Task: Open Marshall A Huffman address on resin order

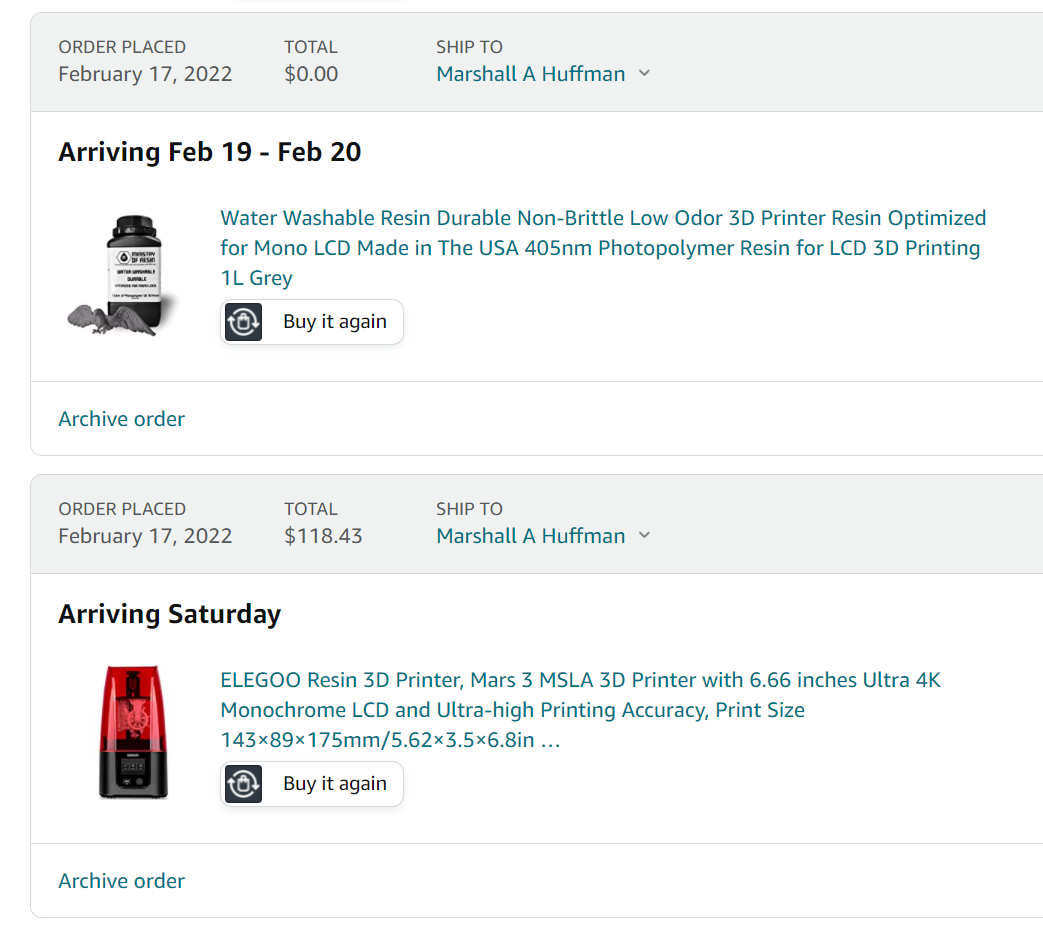Action: pyautogui.click(x=531, y=74)
